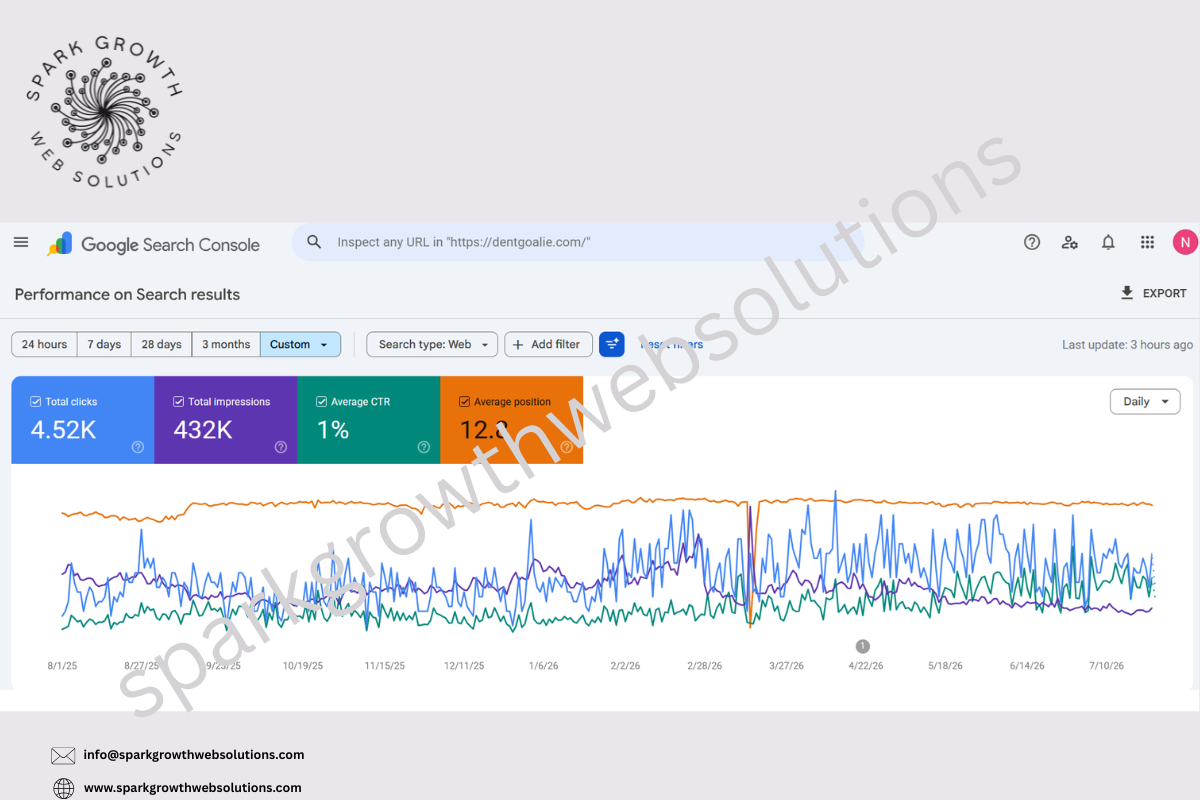Select the 28 days range
Image resolution: width=1200 pixels, height=800 pixels.
tap(161, 344)
